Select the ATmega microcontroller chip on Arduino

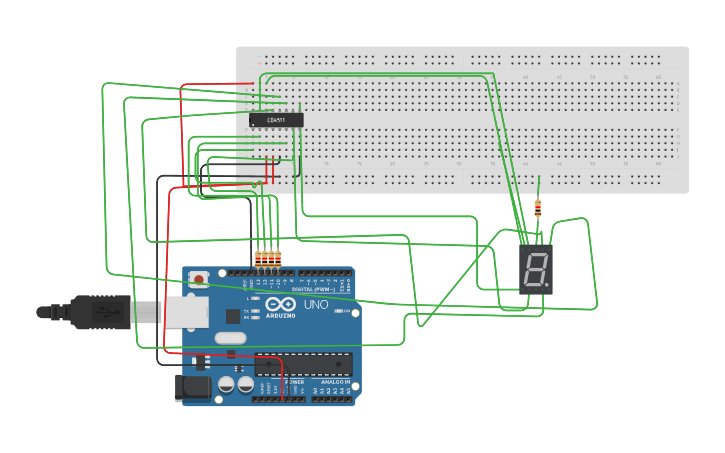pos(304,364)
